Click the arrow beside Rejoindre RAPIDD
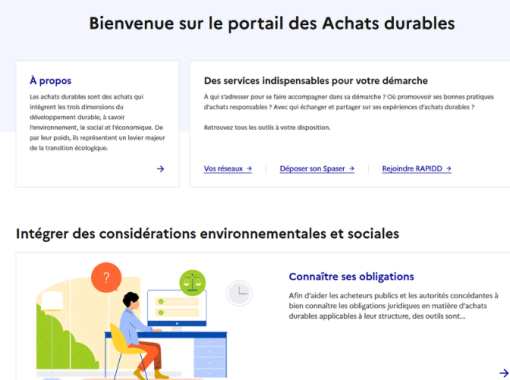The height and width of the screenshot is (380, 510). (448, 169)
